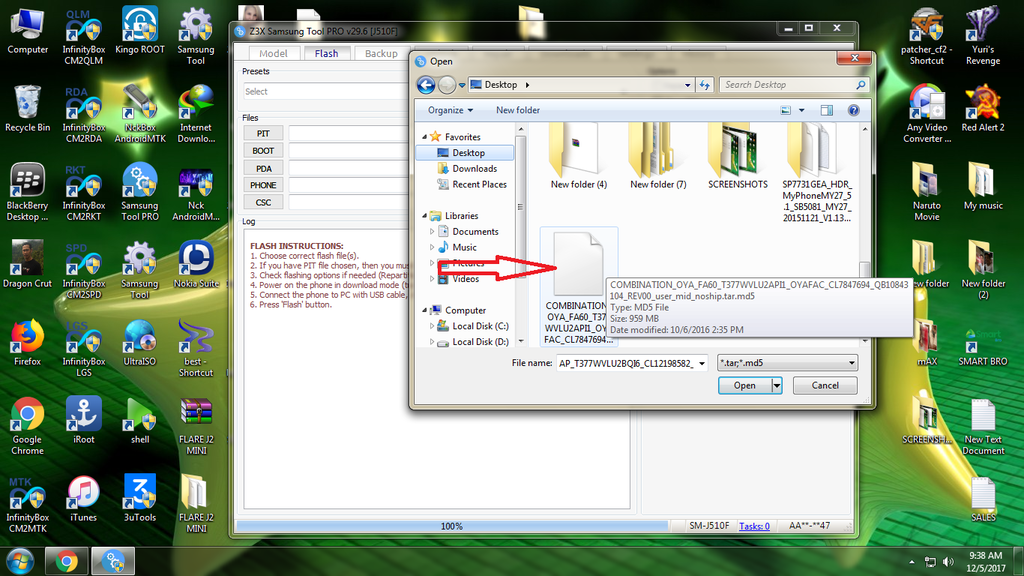Expand the Documents library tree node

coord(432,232)
